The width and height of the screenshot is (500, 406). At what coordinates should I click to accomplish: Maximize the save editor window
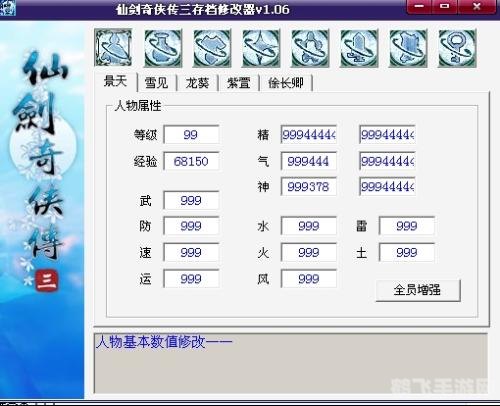[445, 6]
